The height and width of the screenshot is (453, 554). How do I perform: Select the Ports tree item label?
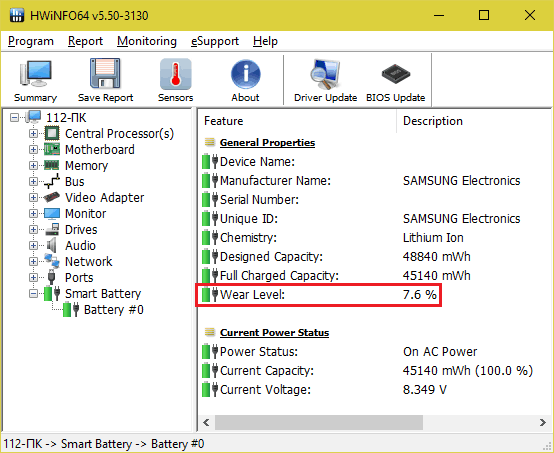click(79, 278)
